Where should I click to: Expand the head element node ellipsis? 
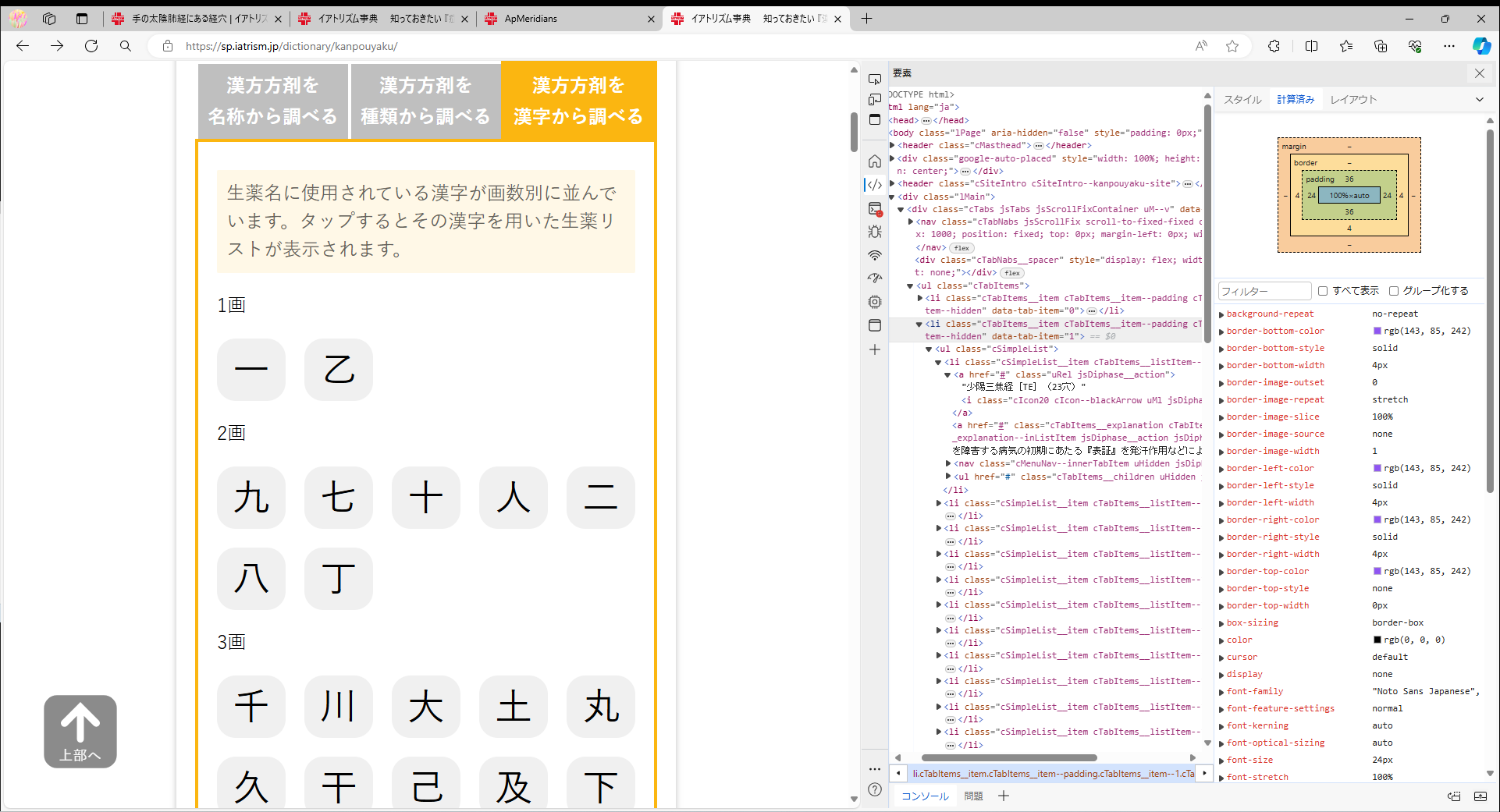(x=926, y=120)
